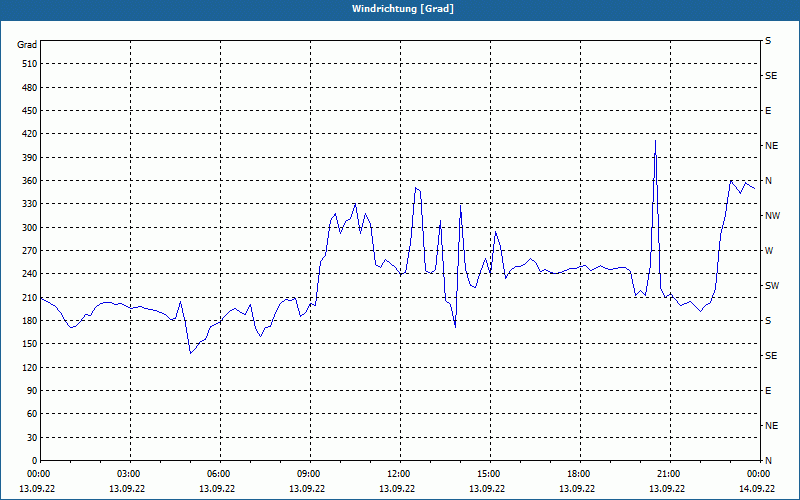Click the 420 degree axis label
The height and width of the screenshot is (500, 800).
pos(29,134)
